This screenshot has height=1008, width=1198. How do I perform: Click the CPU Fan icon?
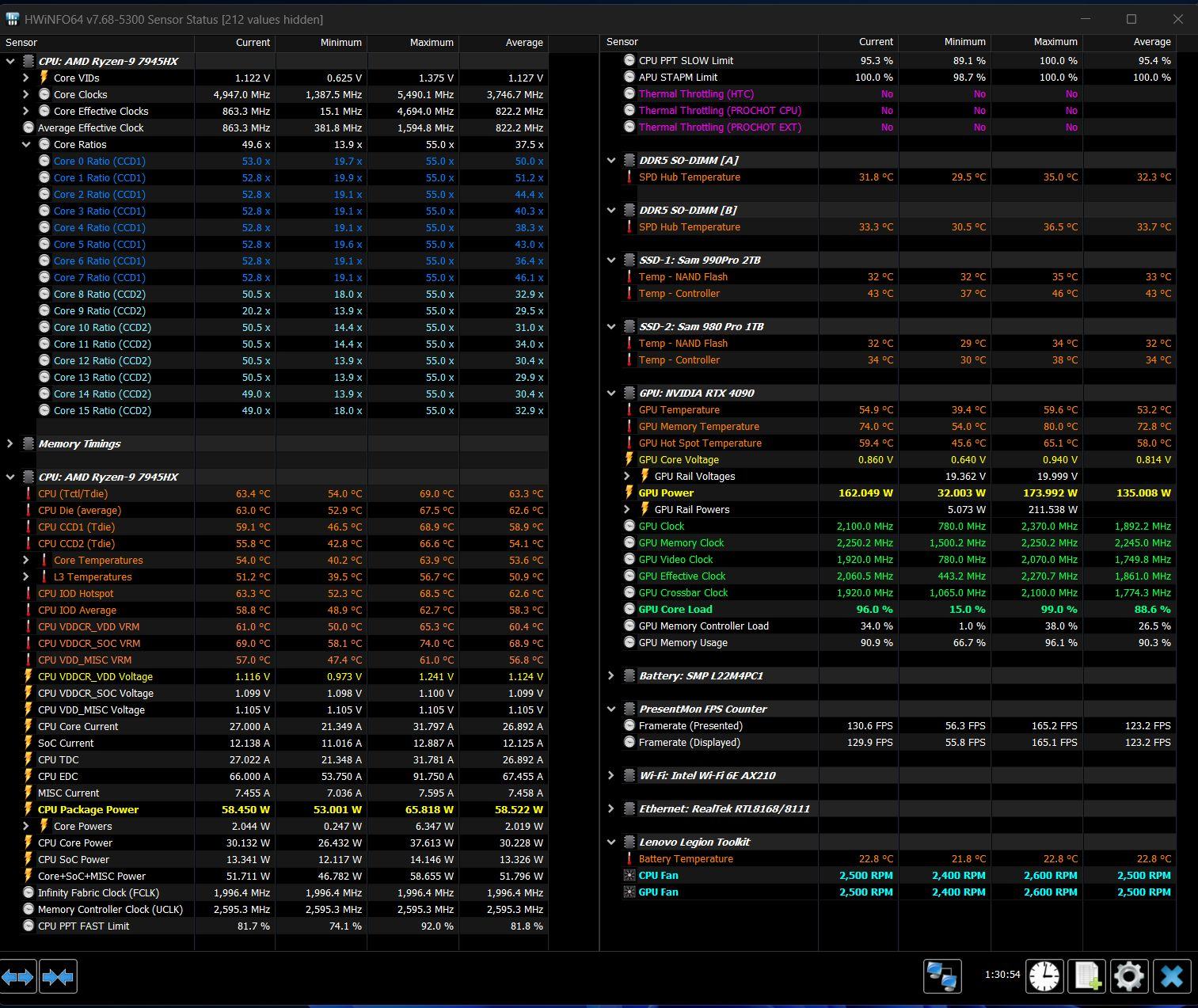629,875
